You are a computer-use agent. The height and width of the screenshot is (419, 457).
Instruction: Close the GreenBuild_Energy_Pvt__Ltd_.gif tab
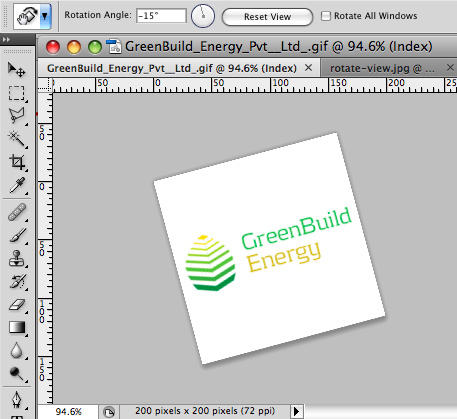(309, 68)
